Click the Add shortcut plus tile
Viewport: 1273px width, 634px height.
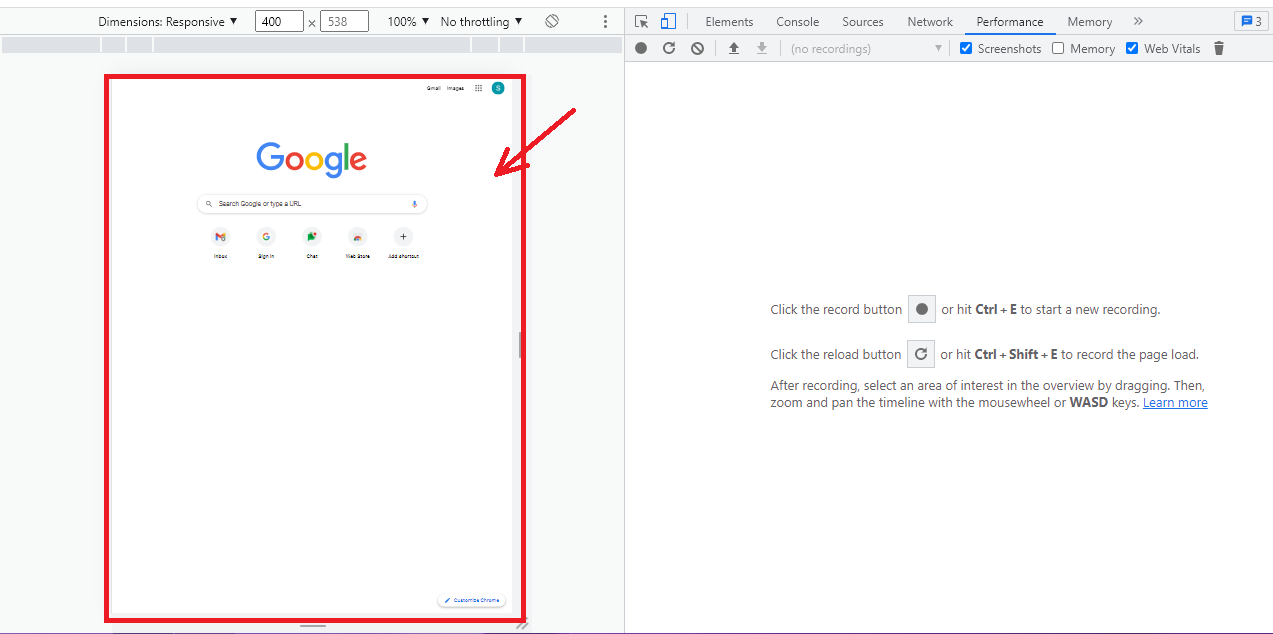pyautogui.click(x=403, y=241)
